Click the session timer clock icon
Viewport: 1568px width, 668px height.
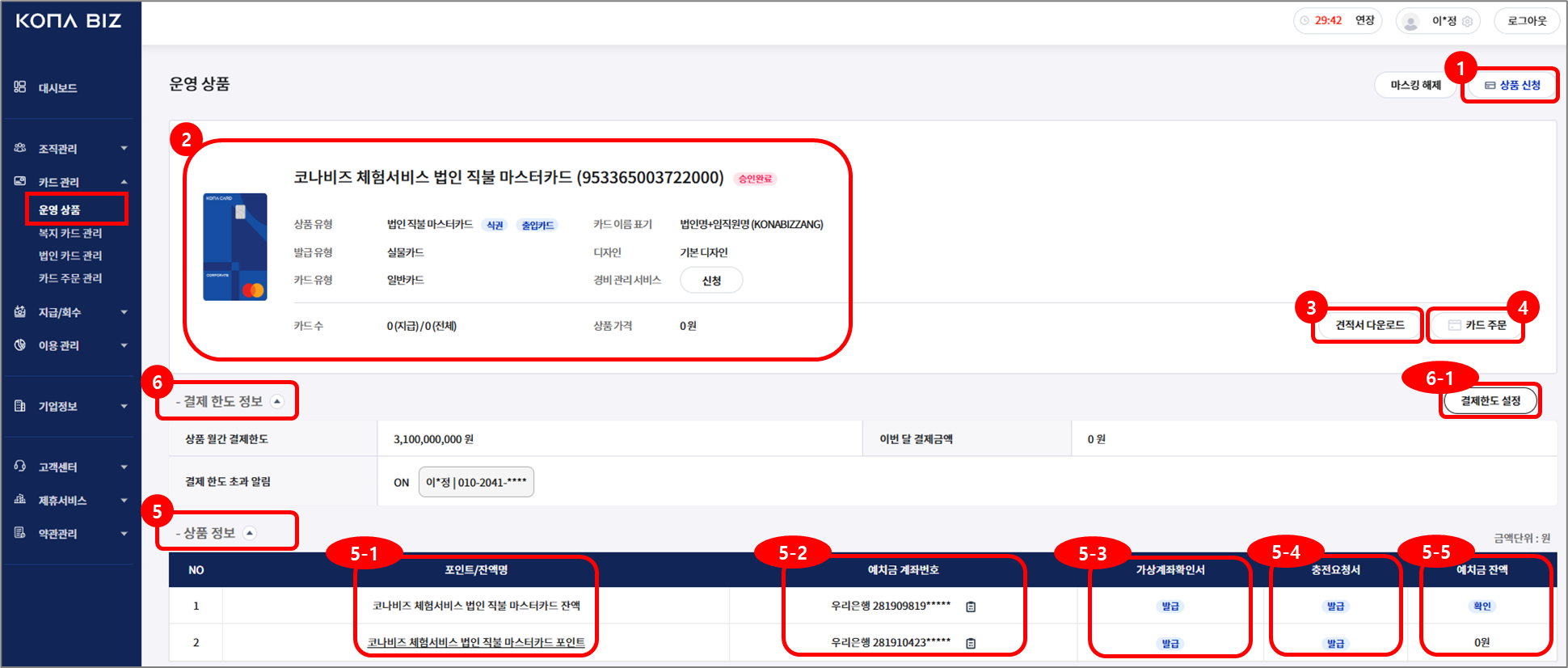1305,21
